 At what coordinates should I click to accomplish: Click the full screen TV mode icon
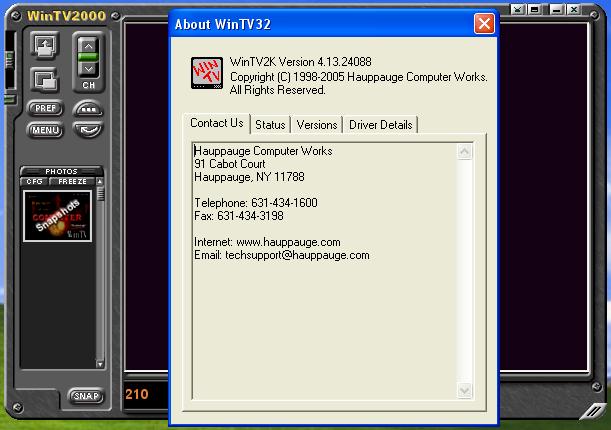45,46
